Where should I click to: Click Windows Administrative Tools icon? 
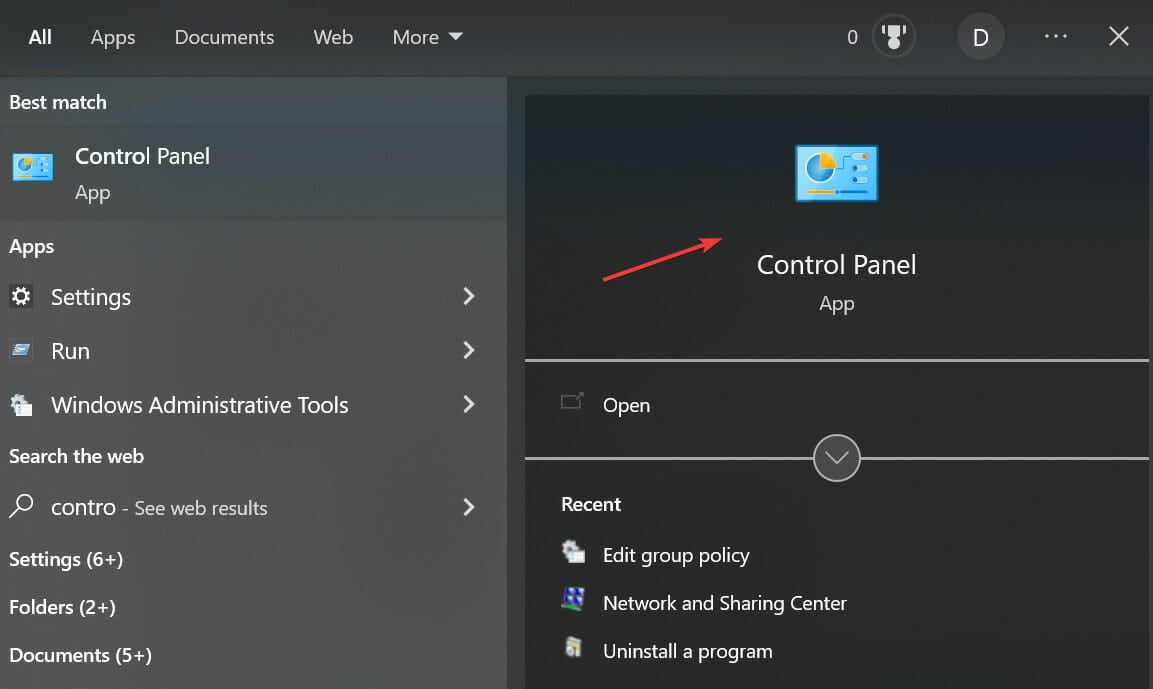pyautogui.click(x=21, y=404)
